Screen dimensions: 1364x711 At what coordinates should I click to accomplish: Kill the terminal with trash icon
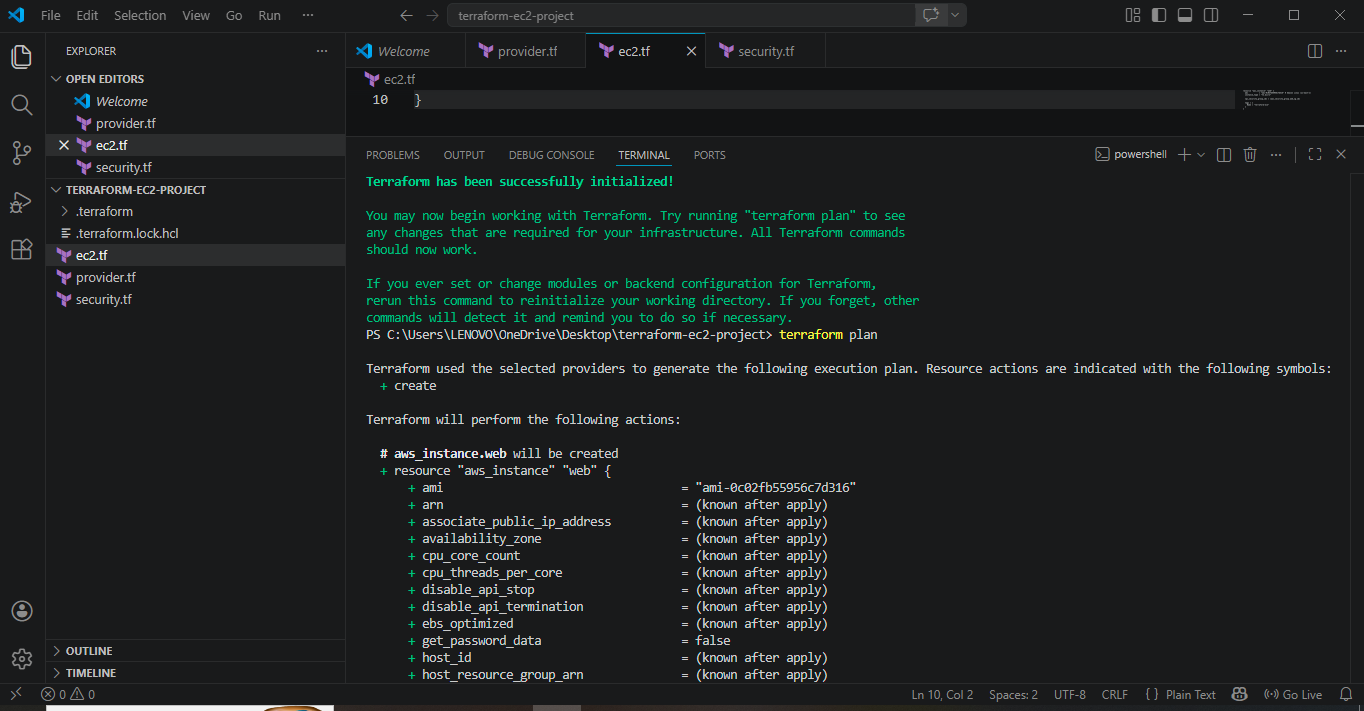(1250, 155)
